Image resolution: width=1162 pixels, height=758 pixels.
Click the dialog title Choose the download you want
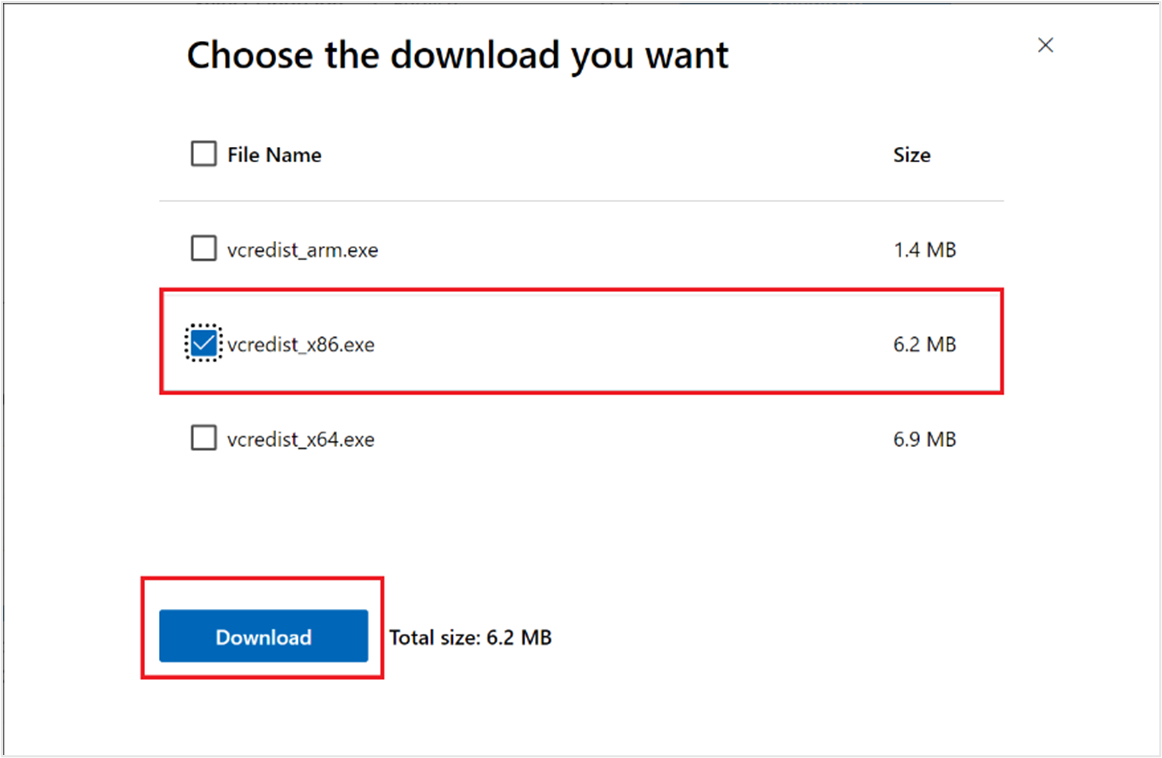[x=457, y=55]
